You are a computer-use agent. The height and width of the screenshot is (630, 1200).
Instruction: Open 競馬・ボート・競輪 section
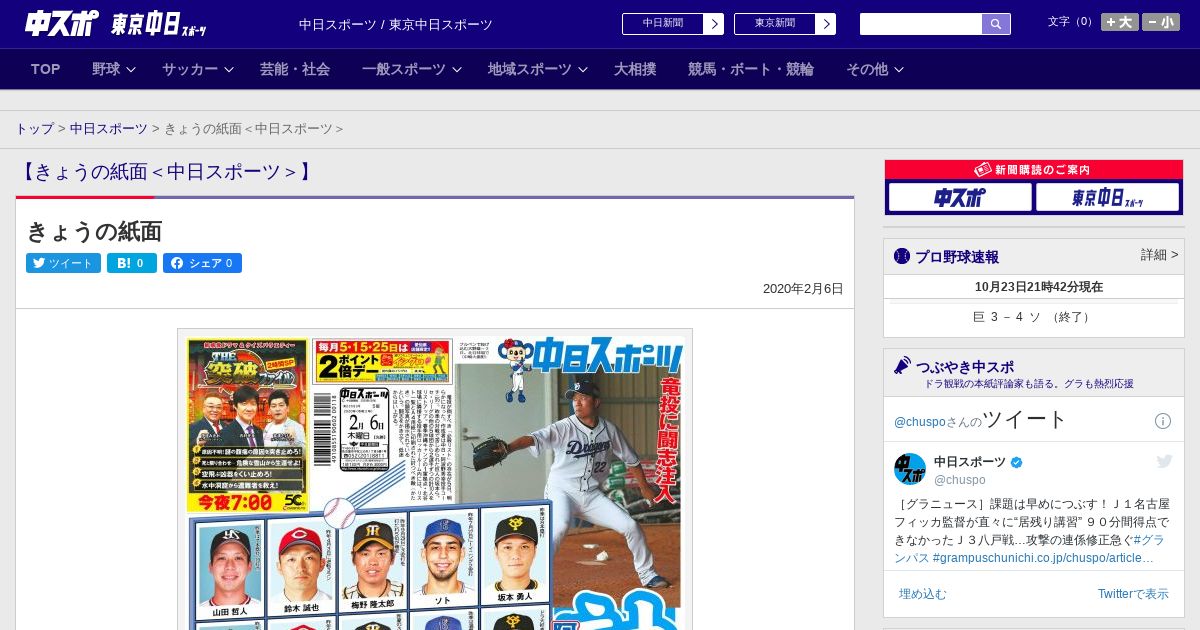[751, 69]
